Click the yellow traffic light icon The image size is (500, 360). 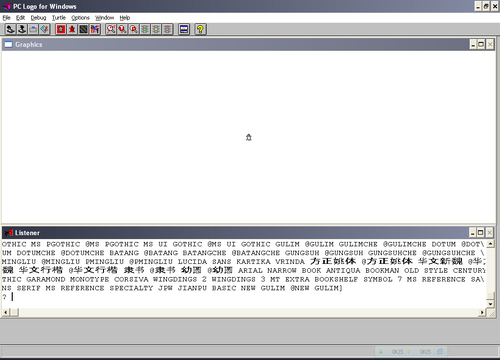(x=156, y=29)
